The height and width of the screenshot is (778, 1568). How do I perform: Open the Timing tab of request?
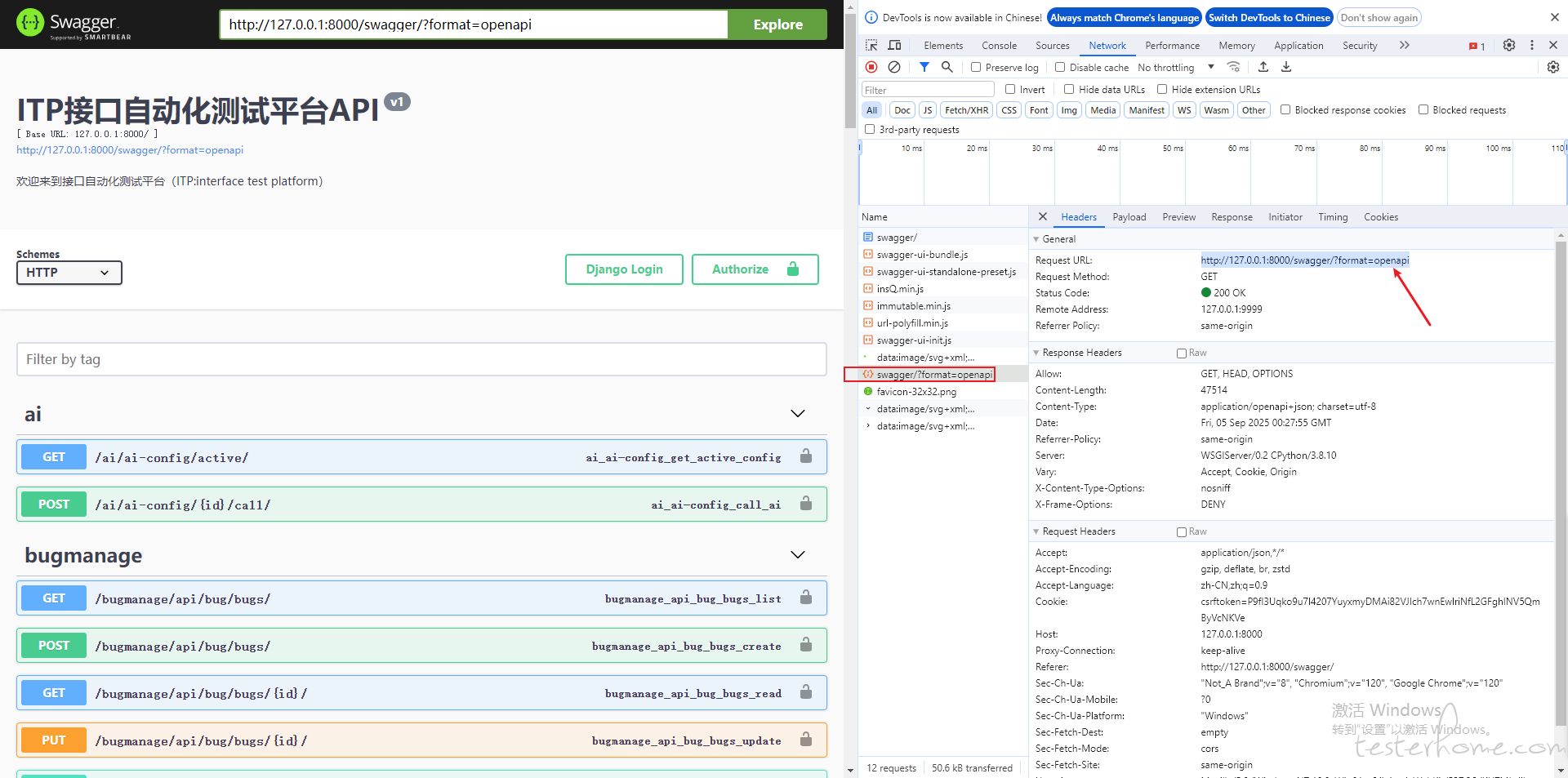1332,217
